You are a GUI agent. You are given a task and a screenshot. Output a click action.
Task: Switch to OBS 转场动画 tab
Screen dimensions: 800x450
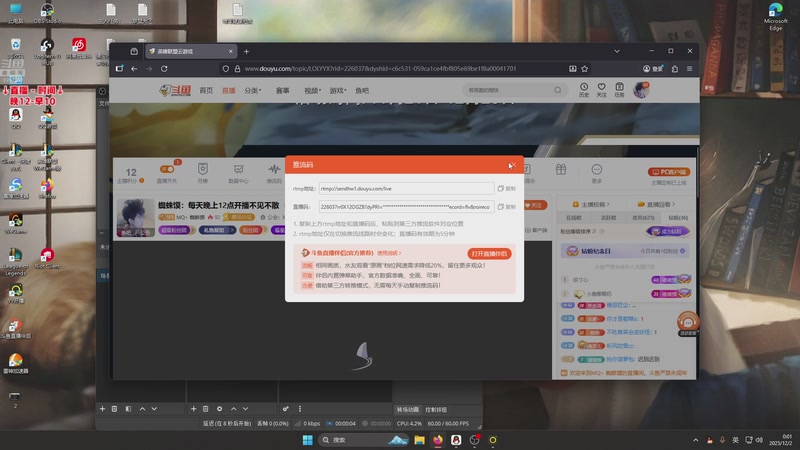(x=408, y=410)
